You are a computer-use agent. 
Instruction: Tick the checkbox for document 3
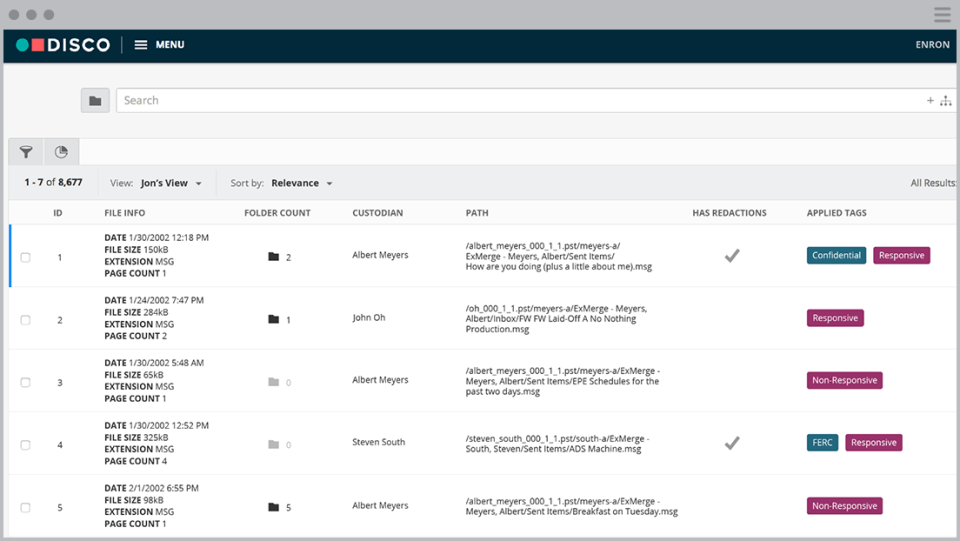coord(26,382)
